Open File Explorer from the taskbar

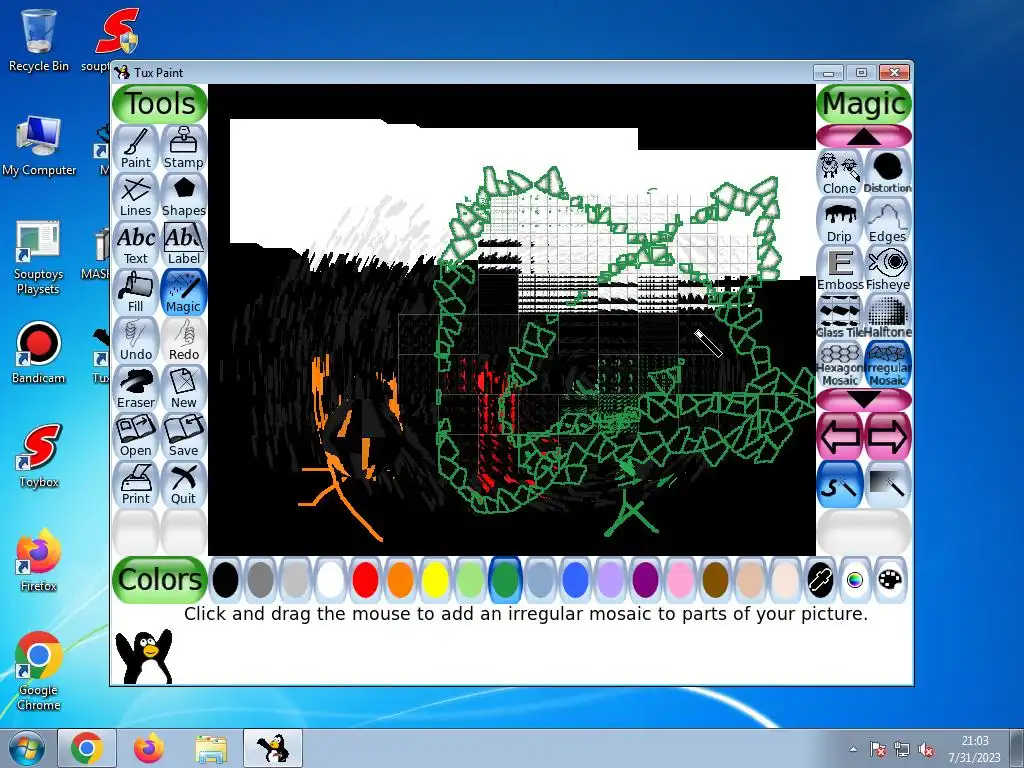211,748
